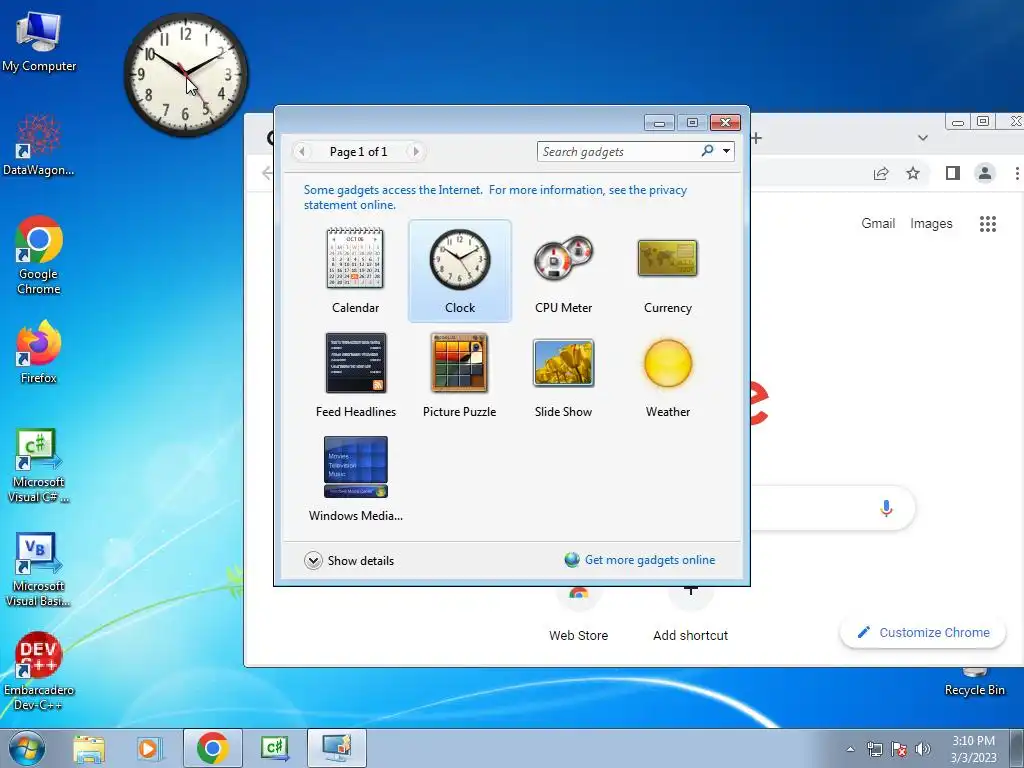Open Embarcadero Dev-C++ desktop shortcut

pyautogui.click(x=39, y=671)
